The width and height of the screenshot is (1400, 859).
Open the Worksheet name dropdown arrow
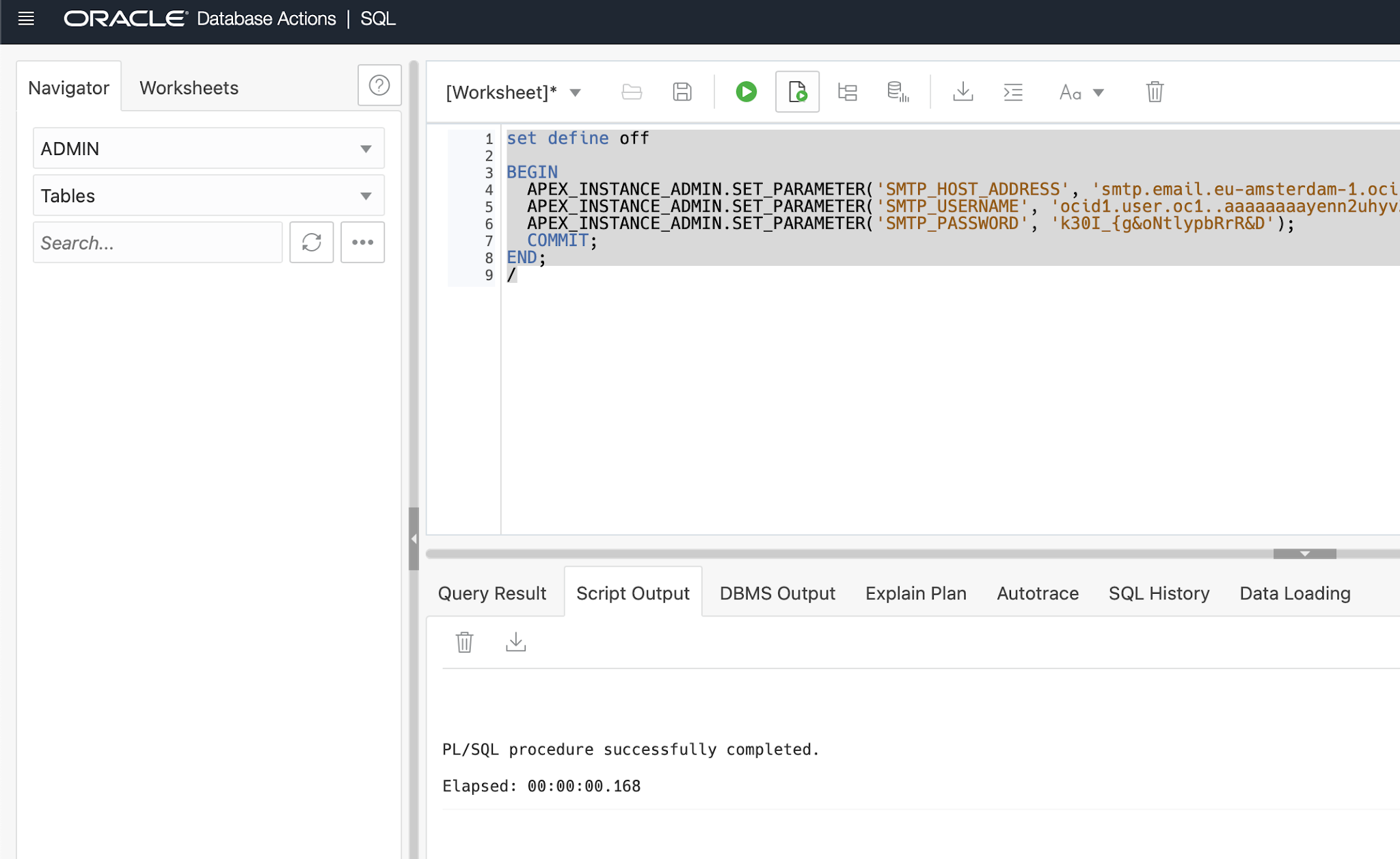click(576, 92)
